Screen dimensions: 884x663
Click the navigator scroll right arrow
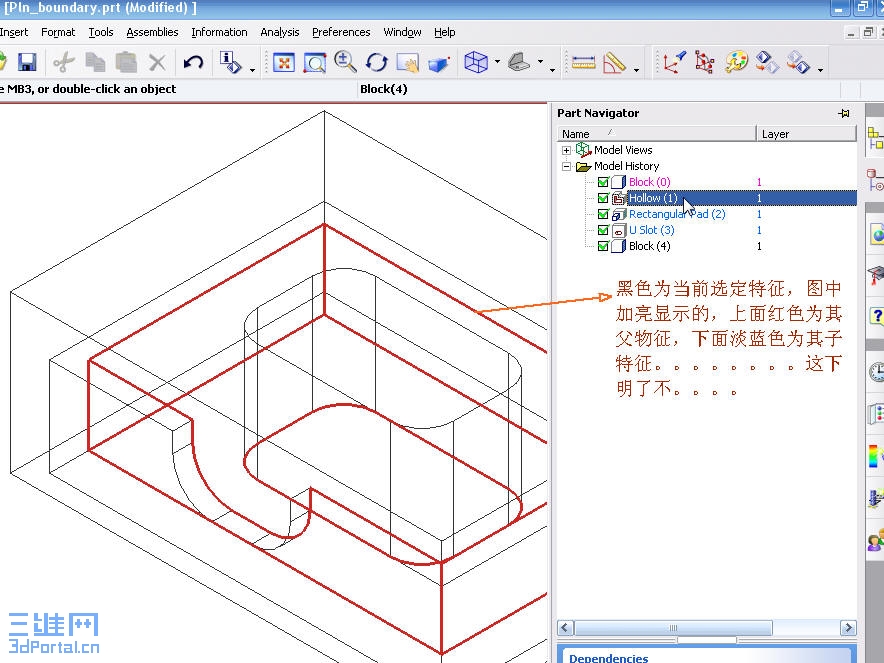pyautogui.click(x=848, y=627)
